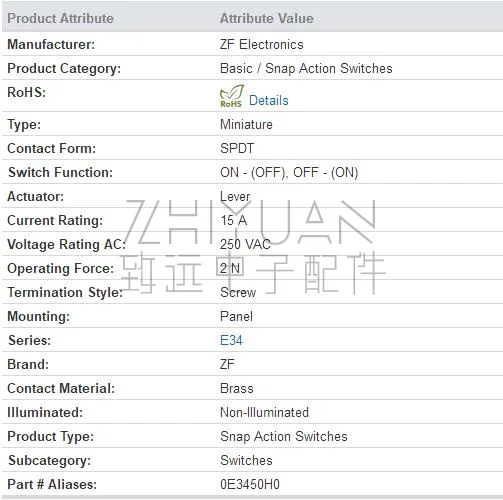The height and width of the screenshot is (500, 503).
Task: Click the green RoHS leaf icon
Action: pos(232,96)
